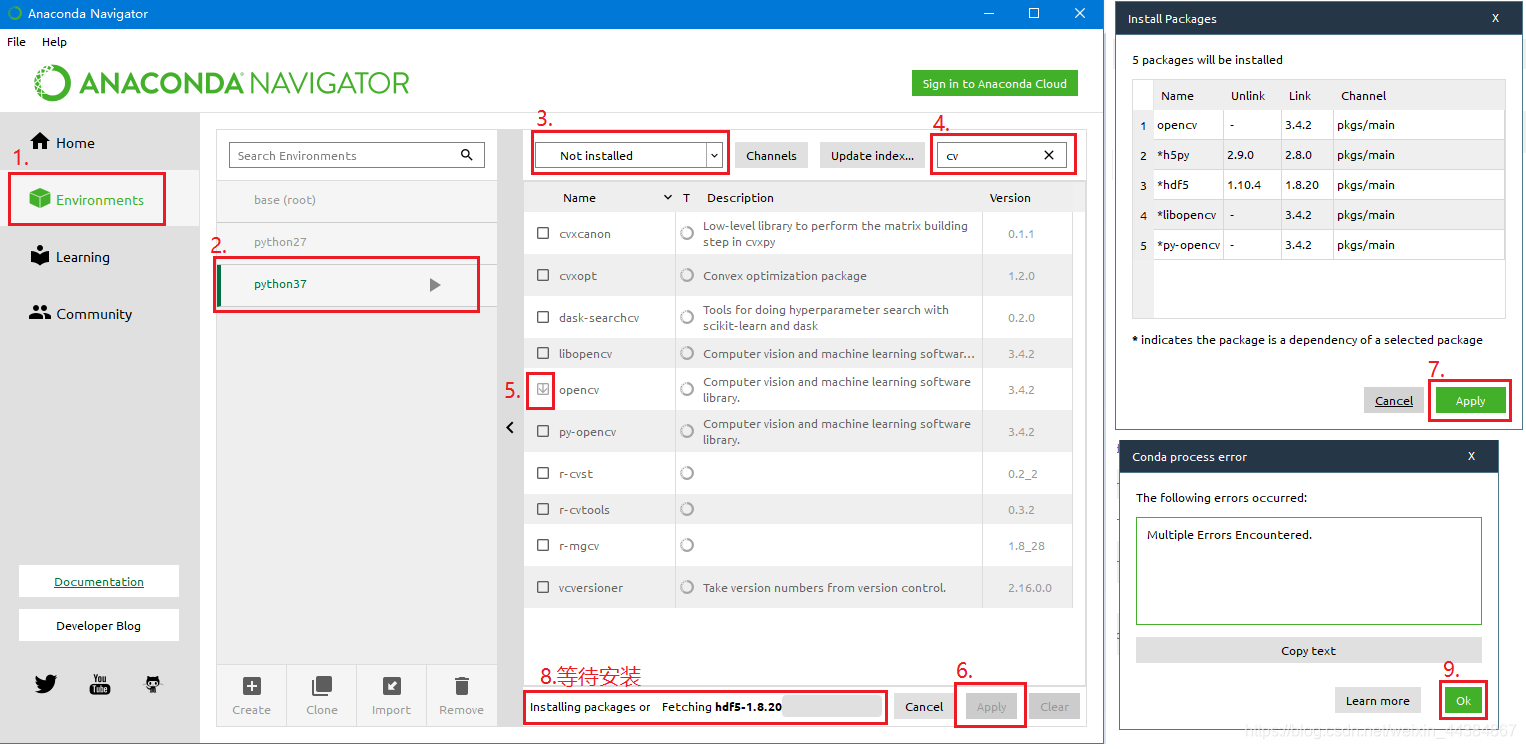
Task: Click the status circle icon for cvxopt
Action: coord(687,275)
